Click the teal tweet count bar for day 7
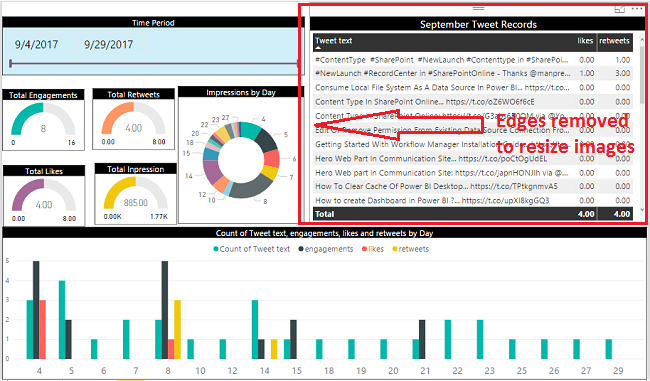650x381 pixels. (x=126, y=339)
